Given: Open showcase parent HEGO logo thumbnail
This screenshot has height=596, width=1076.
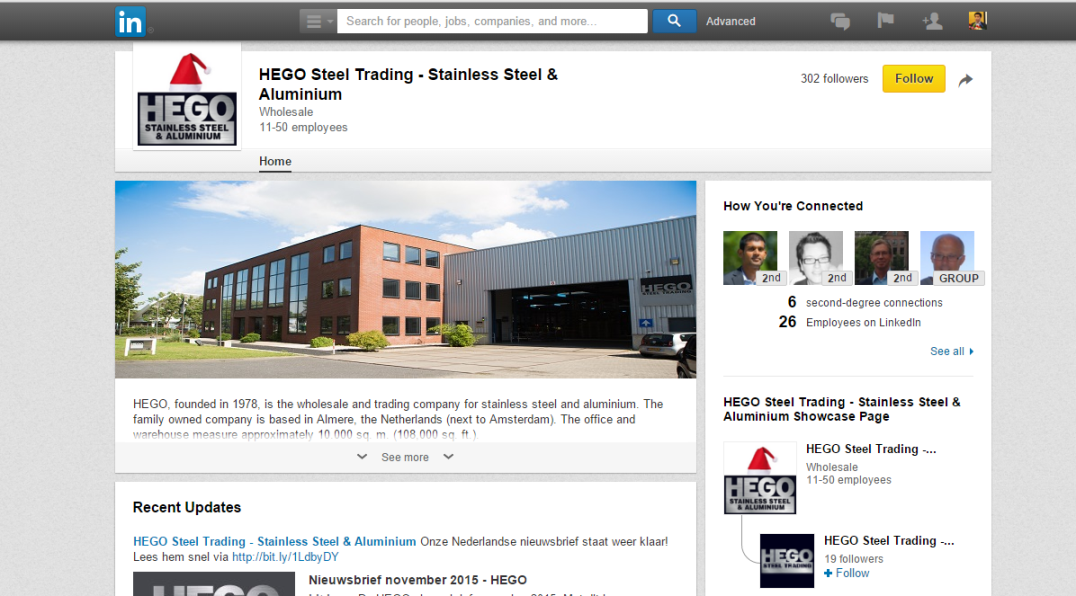Looking at the screenshot, I should pos(760,478).
